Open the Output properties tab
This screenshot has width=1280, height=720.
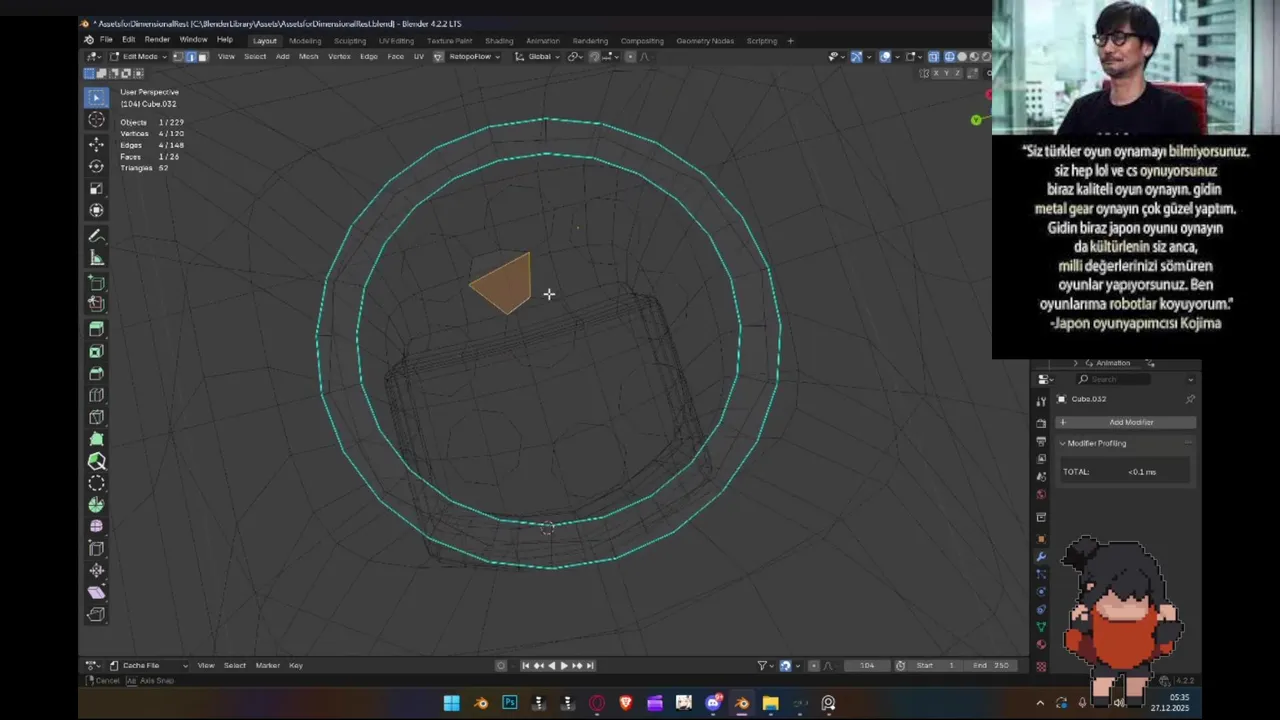click(1041, 441)
